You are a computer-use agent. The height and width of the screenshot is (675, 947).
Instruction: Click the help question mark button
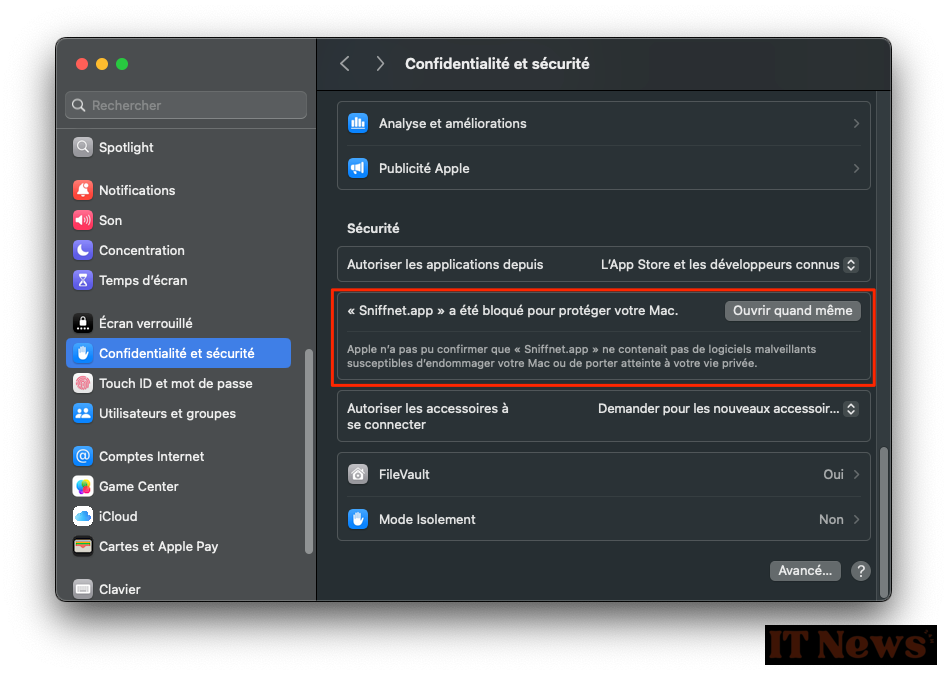861,571
